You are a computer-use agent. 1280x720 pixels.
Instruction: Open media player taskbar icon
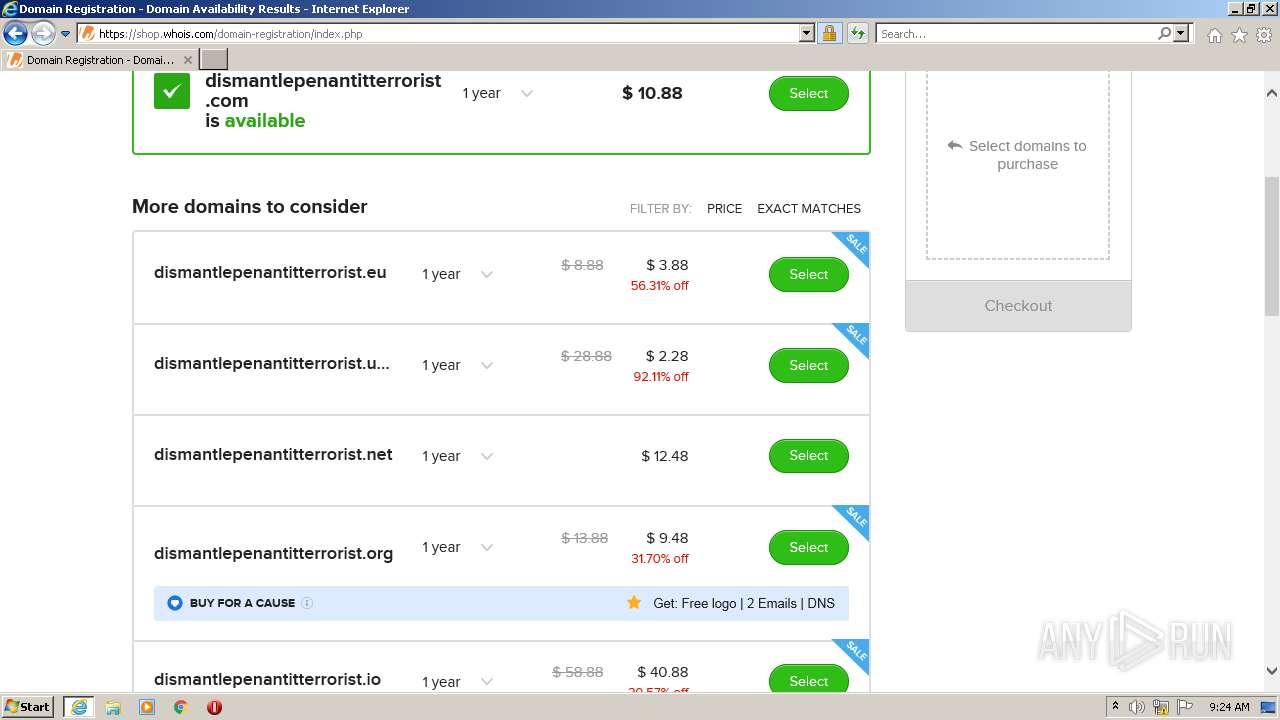(147, 707)
